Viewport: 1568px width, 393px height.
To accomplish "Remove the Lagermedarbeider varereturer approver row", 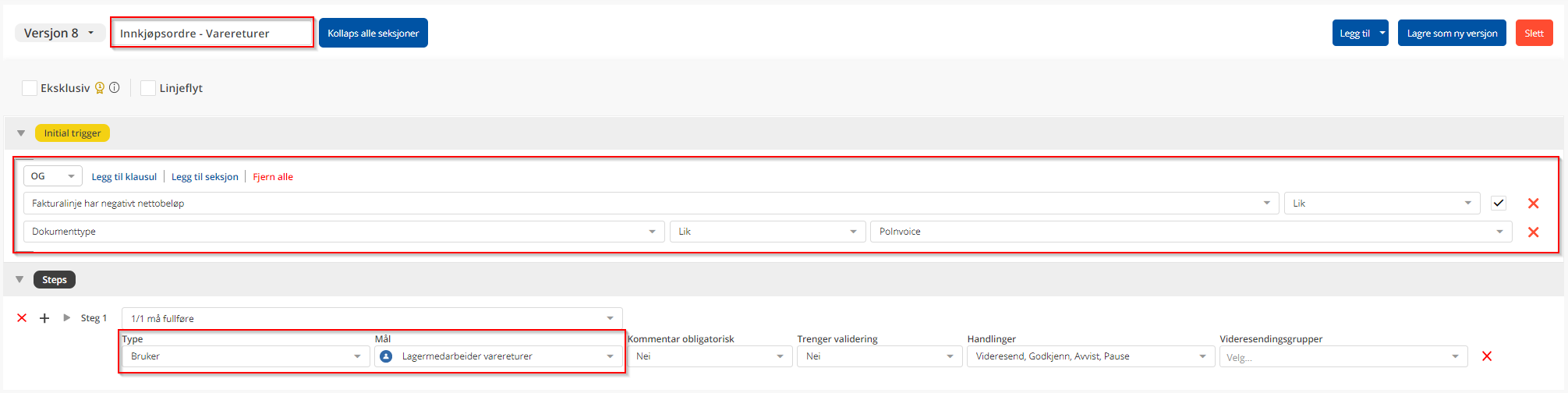I will click(x=1486, y=356).
